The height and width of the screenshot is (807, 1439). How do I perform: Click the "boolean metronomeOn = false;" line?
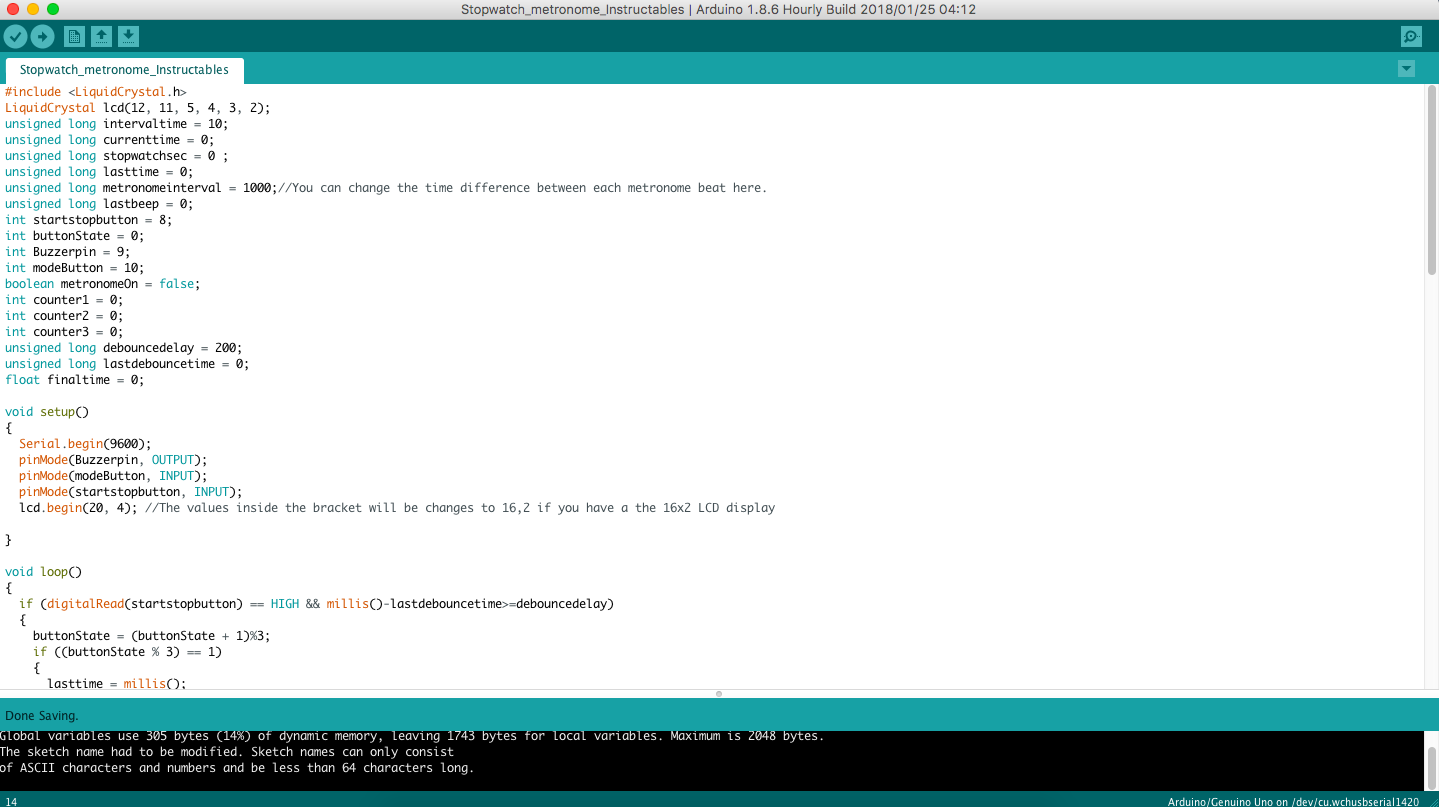click(x=103, y=284)
